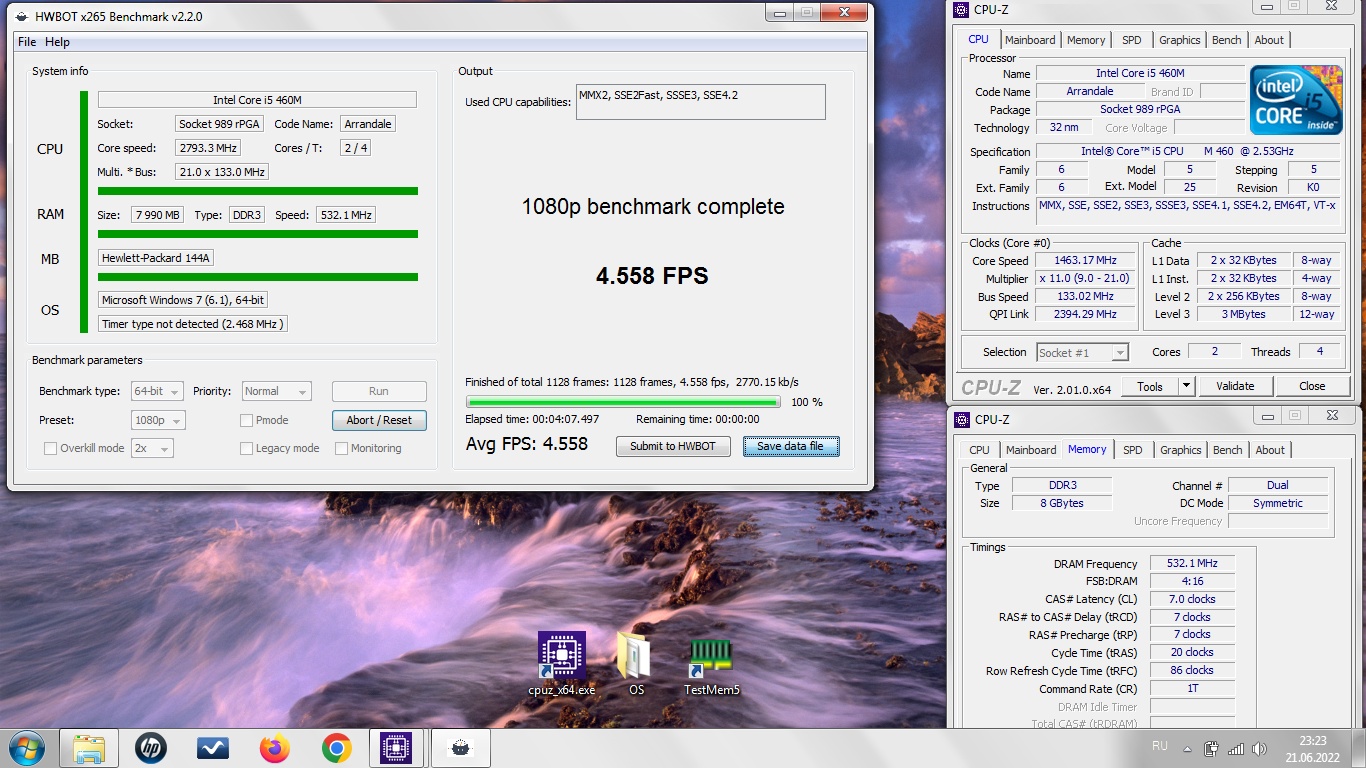Switch to HWBOT x265 taskbar button

(x=460, y=748)
